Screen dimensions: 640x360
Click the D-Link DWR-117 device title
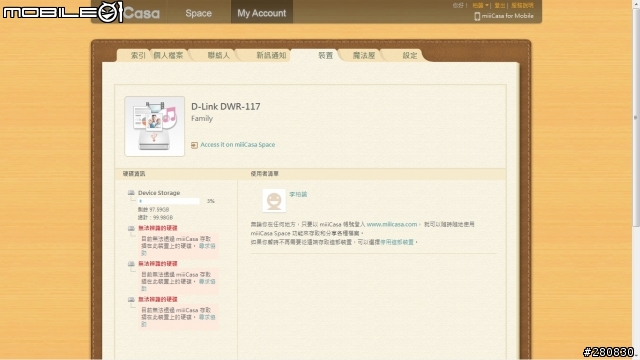tap(226, 107)
